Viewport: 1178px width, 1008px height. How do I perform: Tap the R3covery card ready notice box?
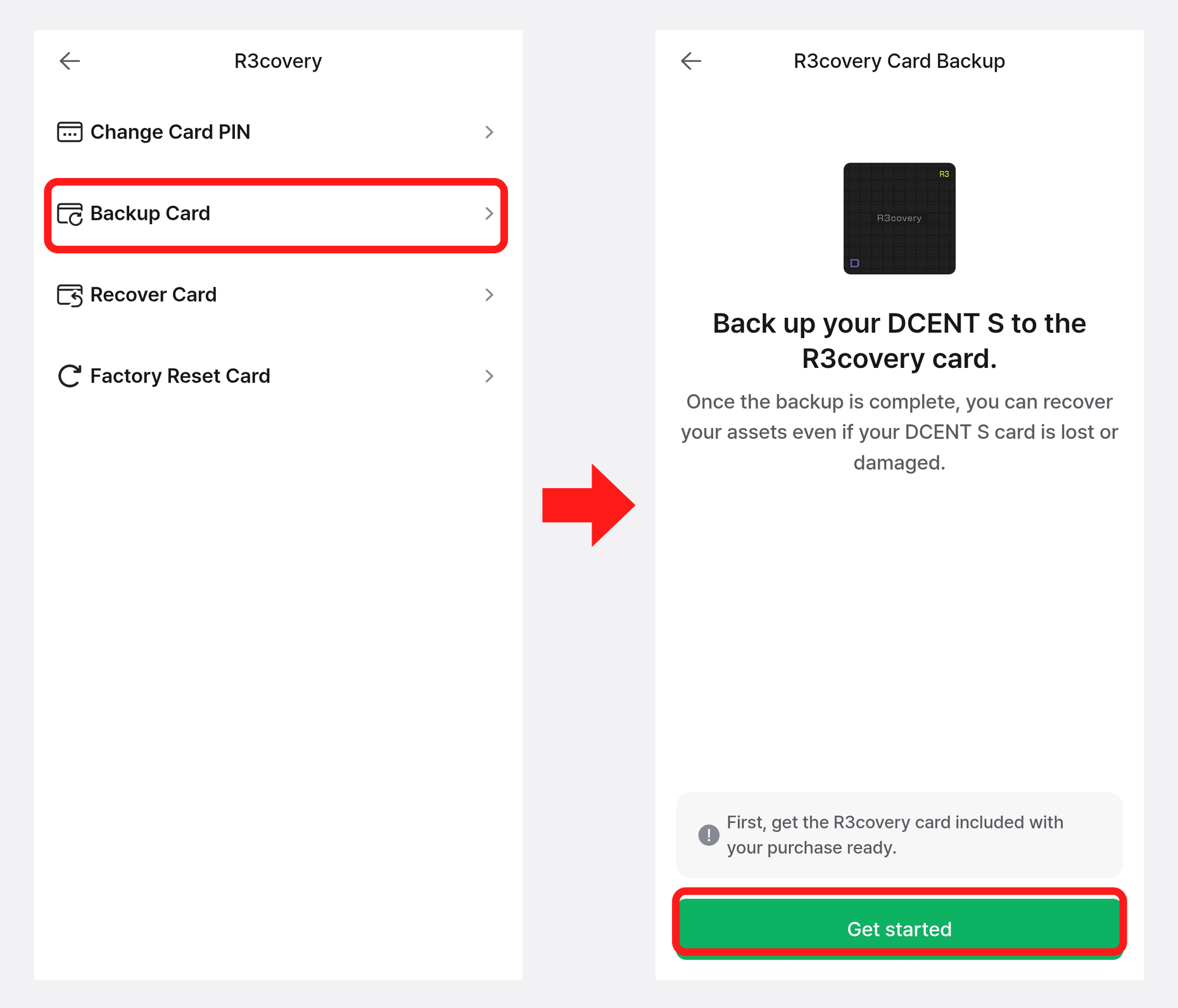(899, 835)
